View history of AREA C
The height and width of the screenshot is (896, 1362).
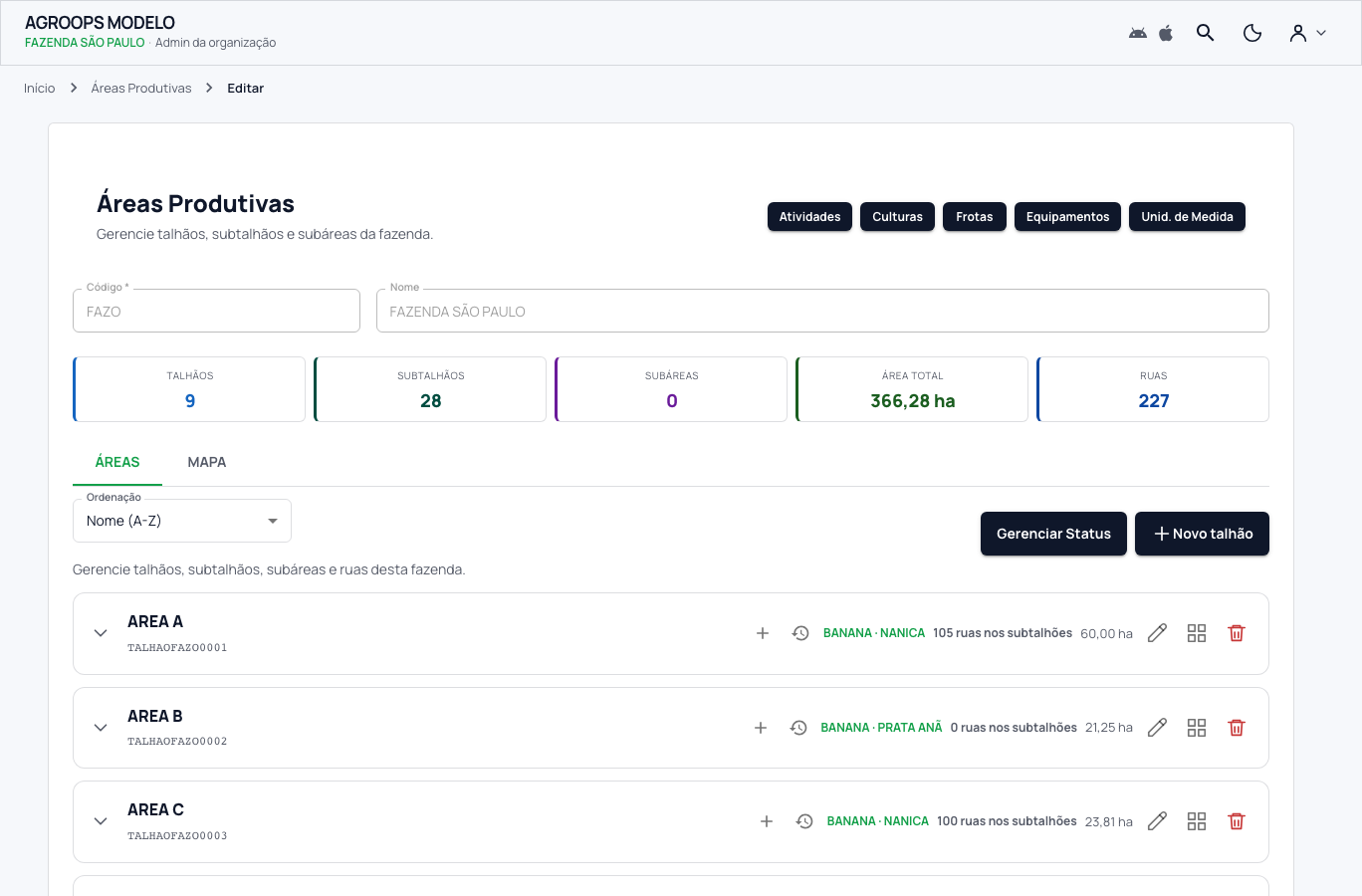point(804,821)
